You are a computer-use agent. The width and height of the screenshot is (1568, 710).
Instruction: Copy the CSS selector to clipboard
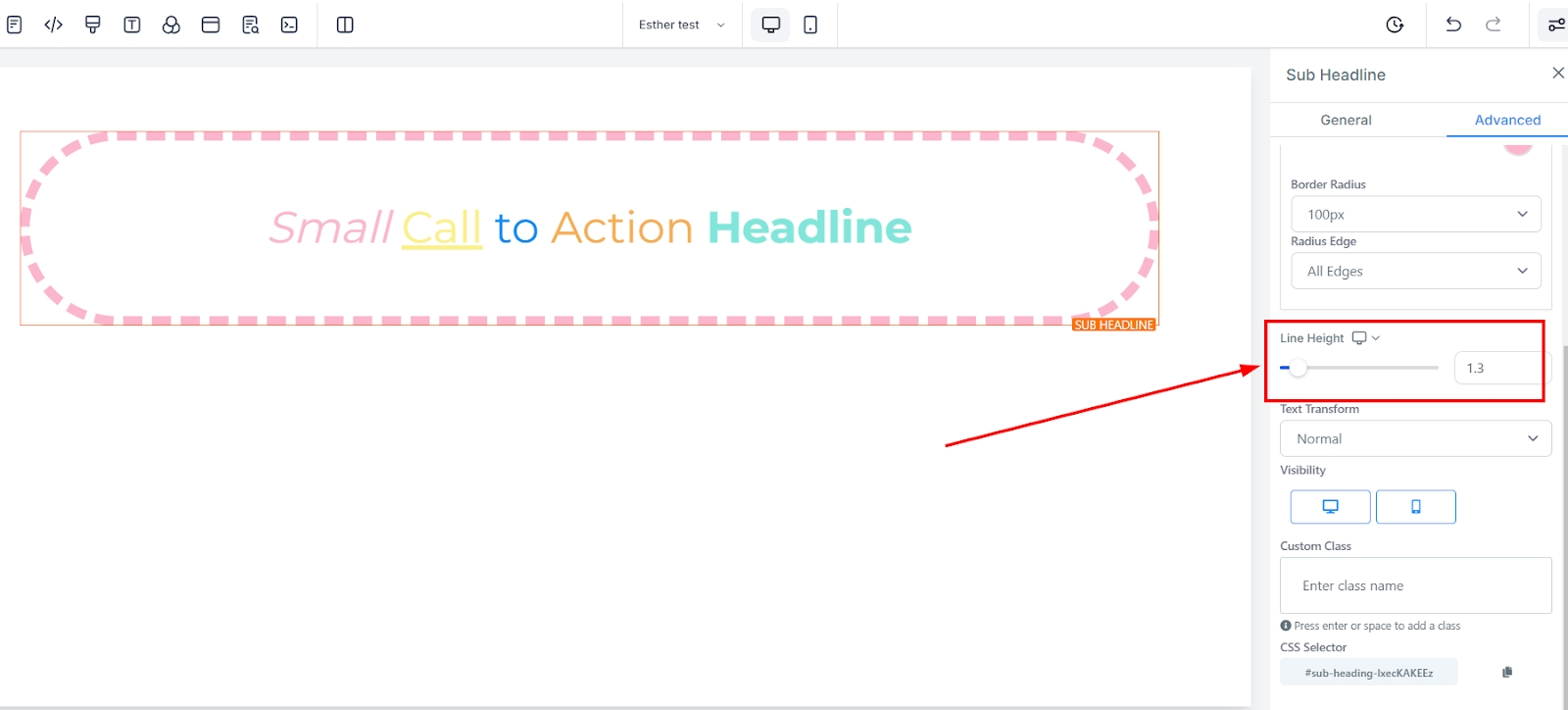click(x=1507, y=672)
